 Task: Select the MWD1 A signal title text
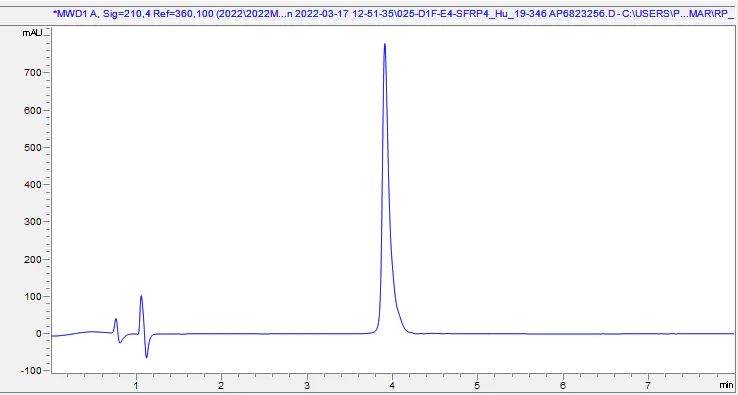coord(393,14)
